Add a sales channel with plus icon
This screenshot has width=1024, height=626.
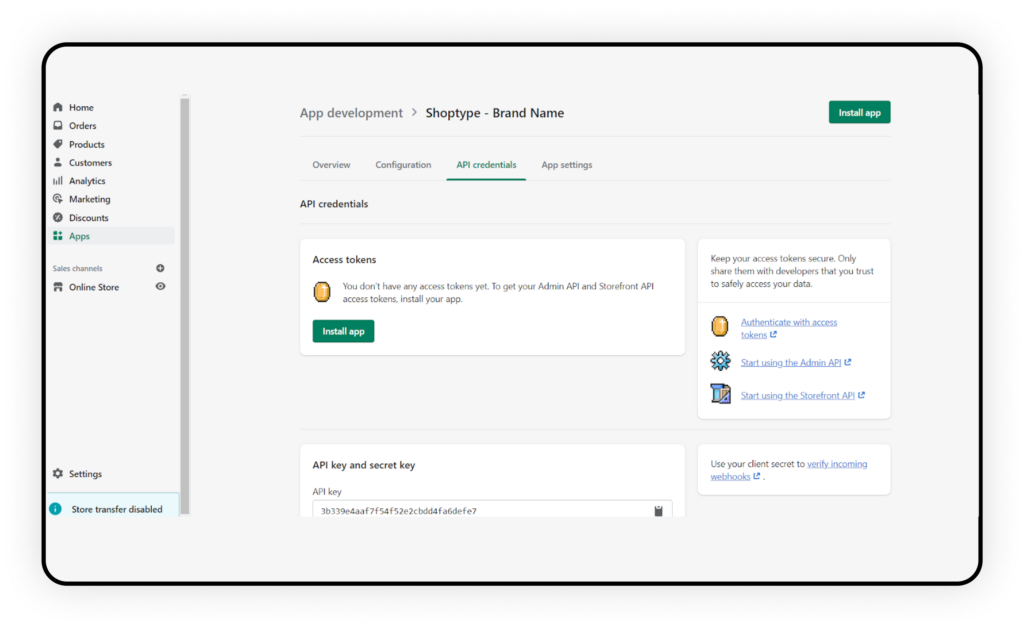(x=160, y=268)
